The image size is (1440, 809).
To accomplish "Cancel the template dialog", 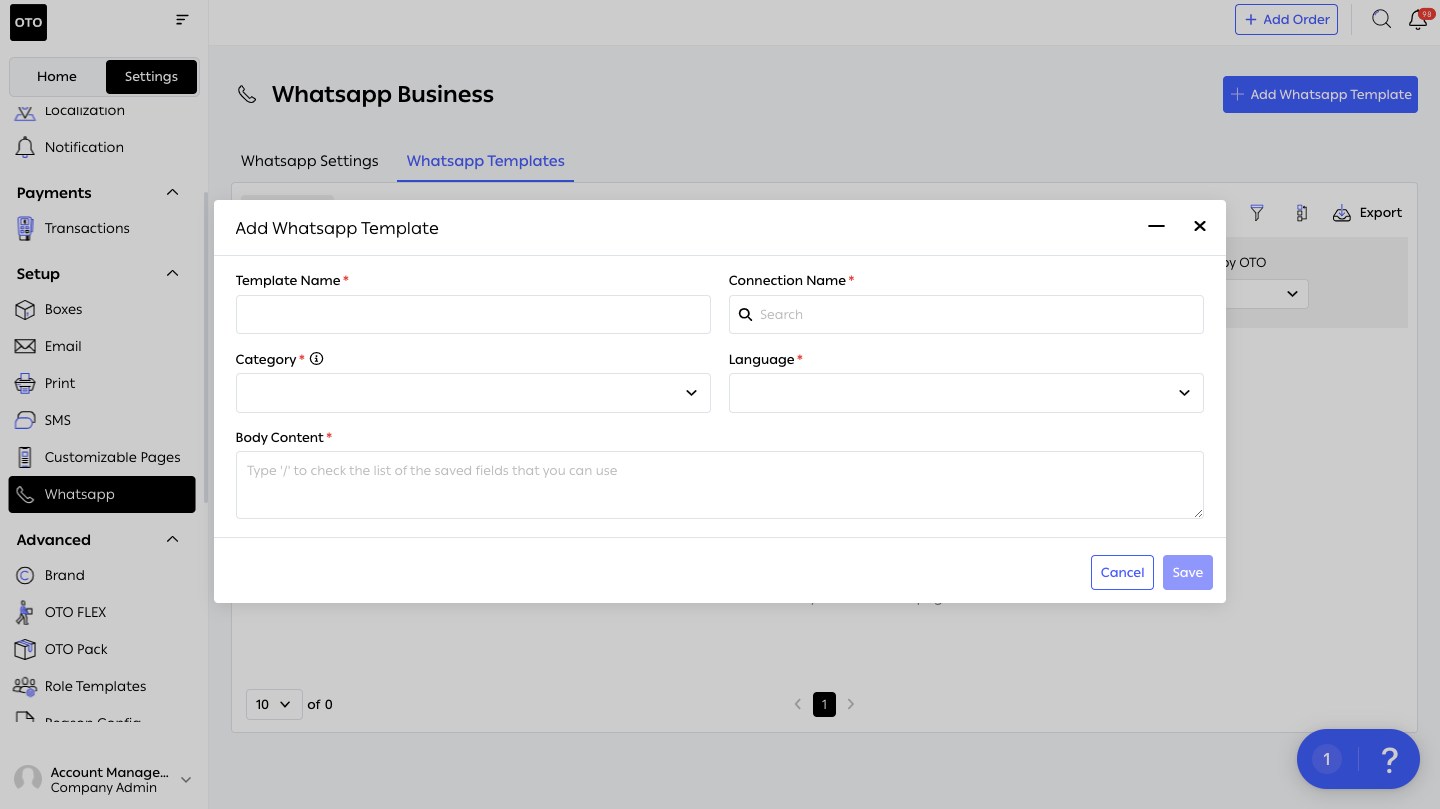I will click(1122, 573).
